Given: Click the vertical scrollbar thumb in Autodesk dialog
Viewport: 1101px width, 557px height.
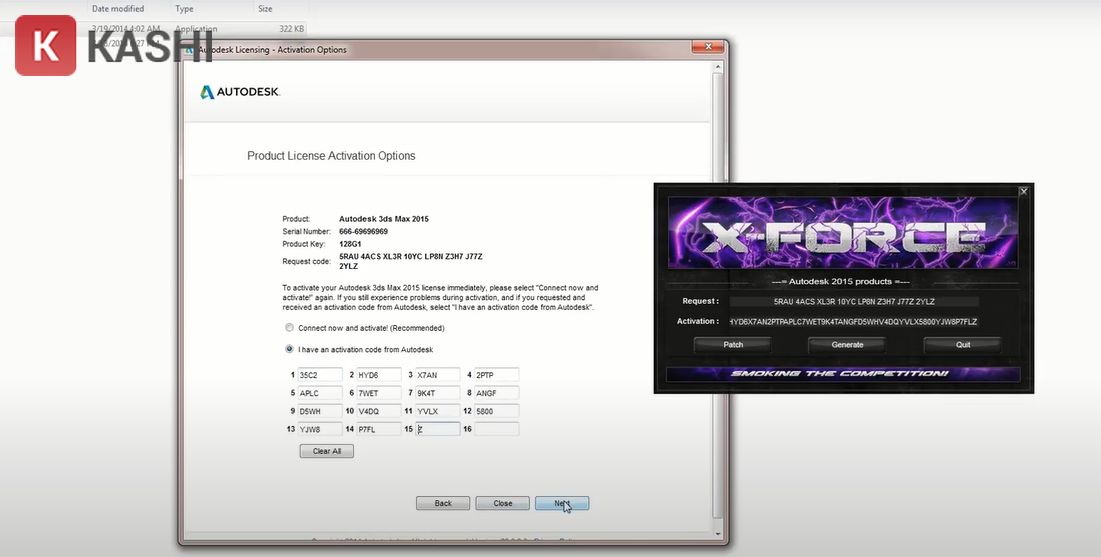Looking at the screenshot, I should point(718,295).
